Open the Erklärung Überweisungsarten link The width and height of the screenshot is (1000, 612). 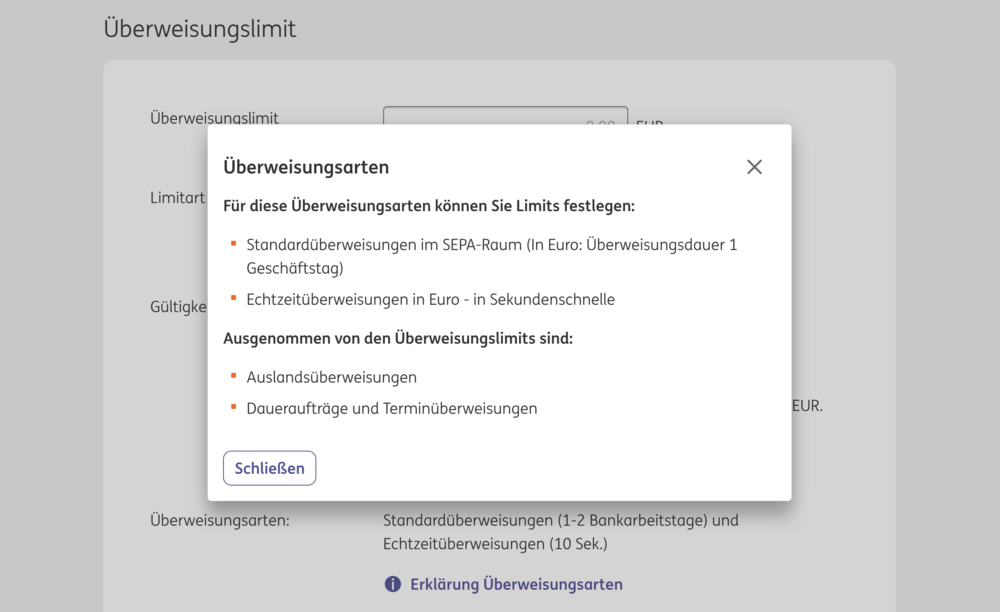point(516,584)
